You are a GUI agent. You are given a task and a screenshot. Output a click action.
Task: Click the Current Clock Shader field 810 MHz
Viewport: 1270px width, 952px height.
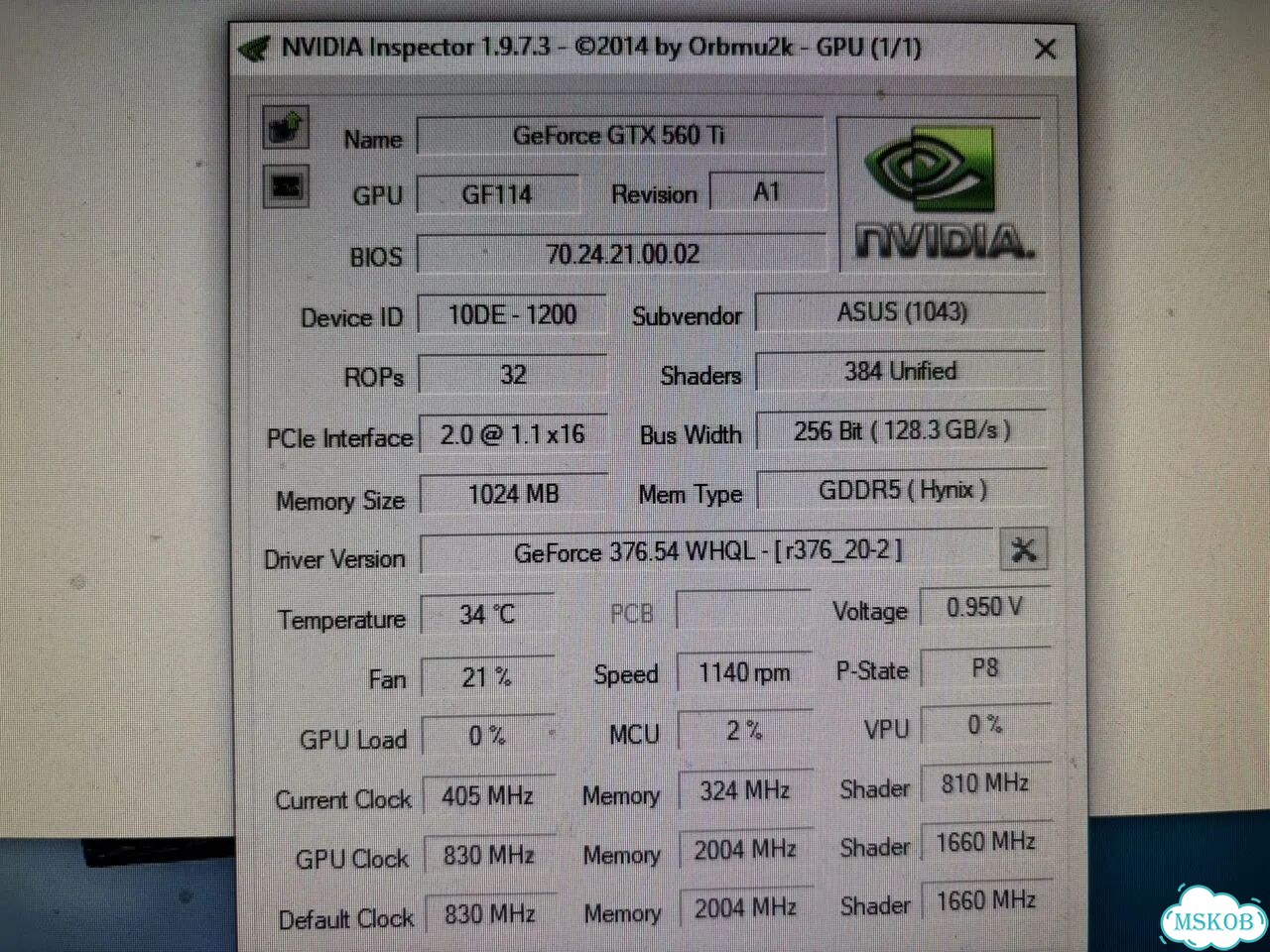point(985,783)
